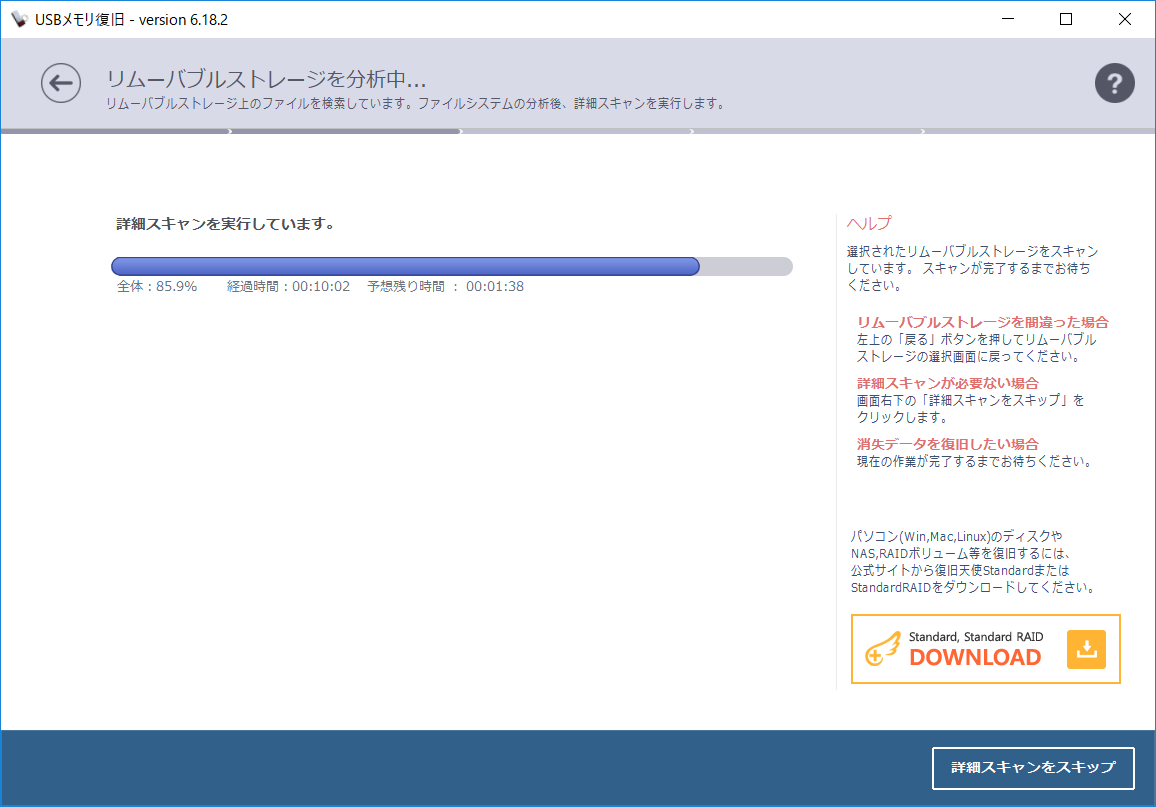Go back with the arrow button
This screenshot has width=1156, height=807.
click(x=60, y=83)
